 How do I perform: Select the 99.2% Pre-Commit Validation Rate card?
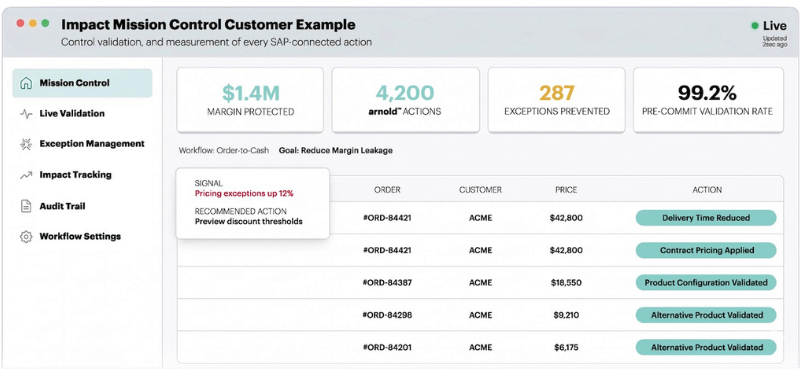[708, 100]
